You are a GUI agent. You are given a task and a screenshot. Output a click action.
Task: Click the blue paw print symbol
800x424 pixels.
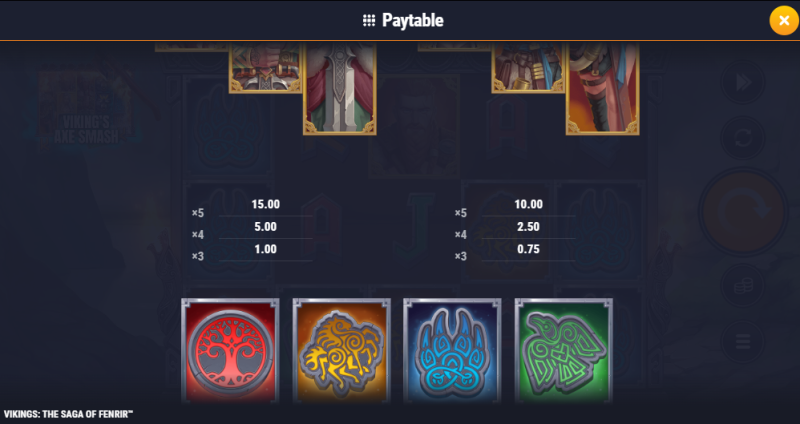point(452,351)
